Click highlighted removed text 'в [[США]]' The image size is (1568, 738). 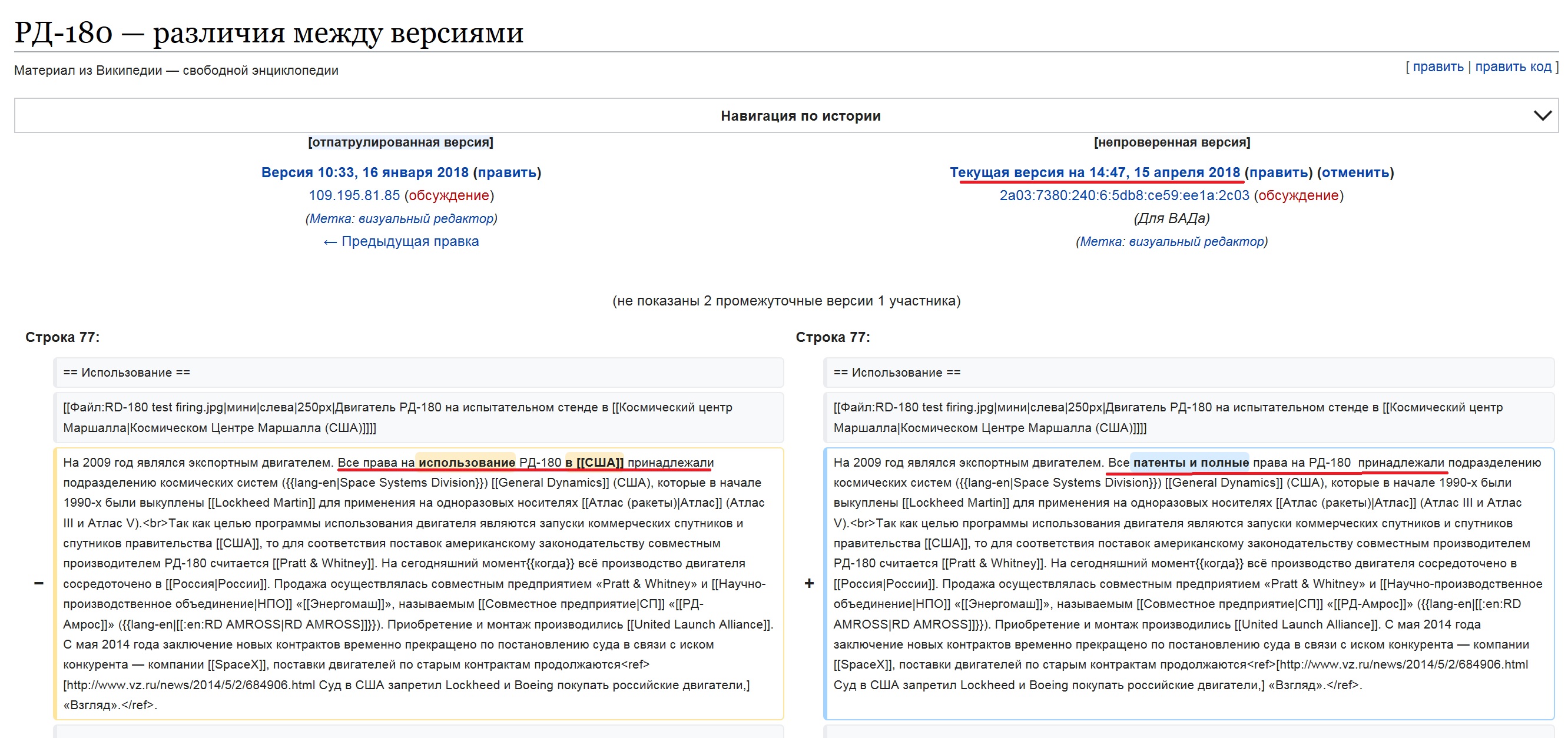594,463
